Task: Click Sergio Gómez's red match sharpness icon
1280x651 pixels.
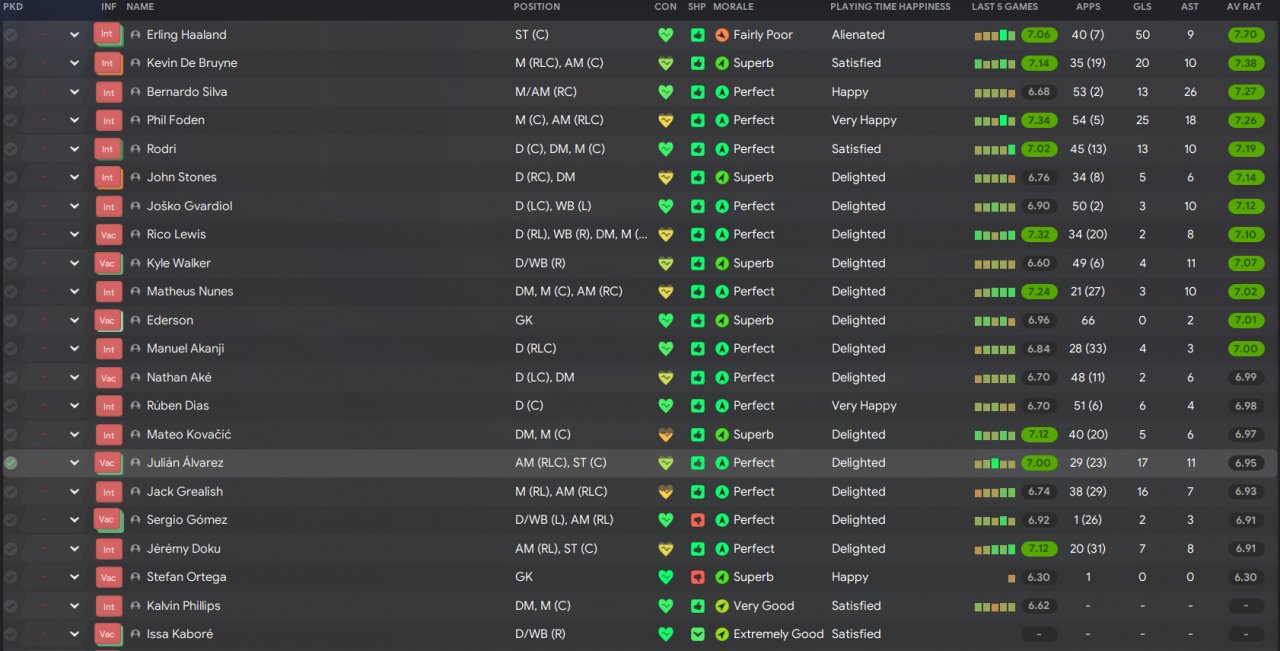Action: tap(697, 520)
